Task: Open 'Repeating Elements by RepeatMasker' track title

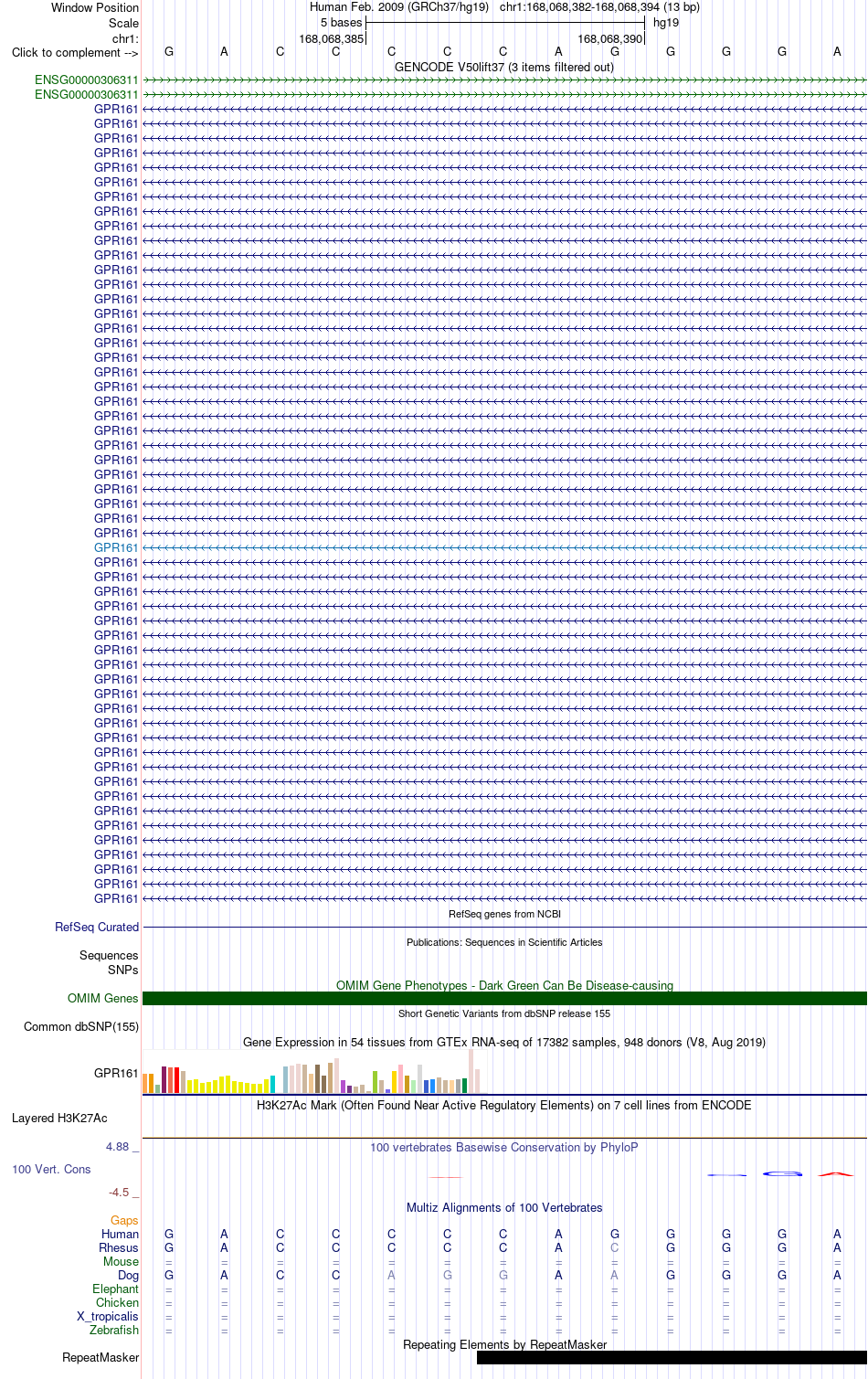Action: pyautogui.click(x=504, y=1344)
